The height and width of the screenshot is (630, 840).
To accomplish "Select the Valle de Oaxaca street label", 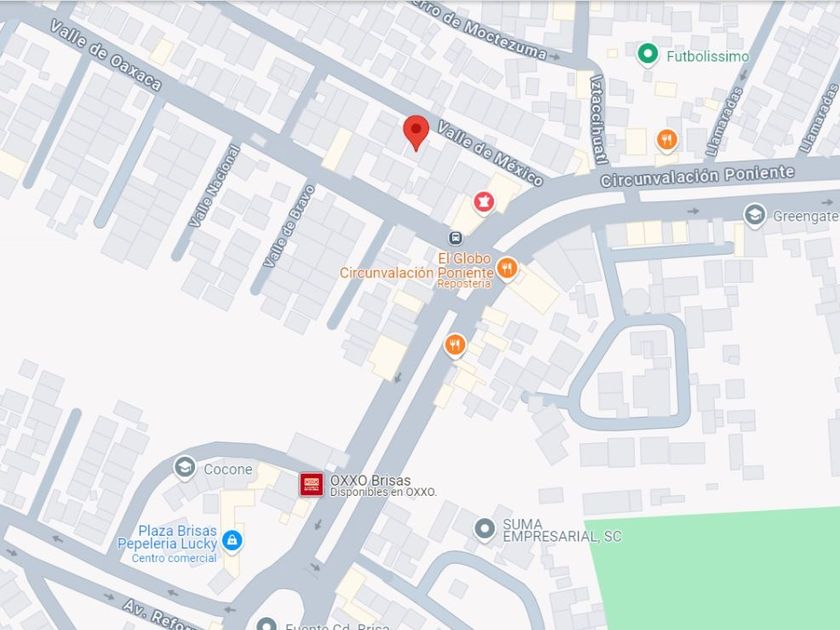I will pos(106,56).
